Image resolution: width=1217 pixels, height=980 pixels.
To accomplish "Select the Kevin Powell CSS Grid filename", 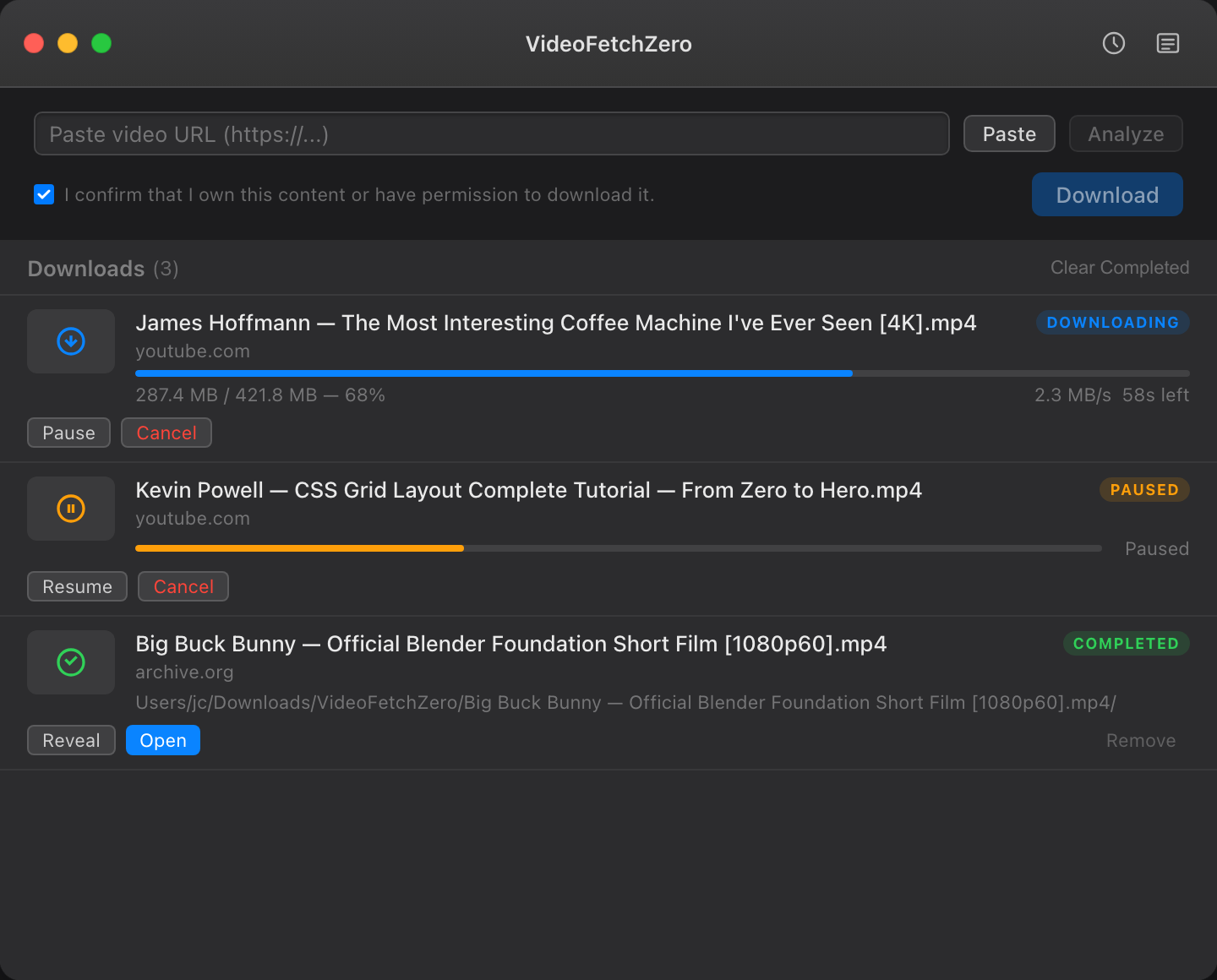I will coord(529,490).
